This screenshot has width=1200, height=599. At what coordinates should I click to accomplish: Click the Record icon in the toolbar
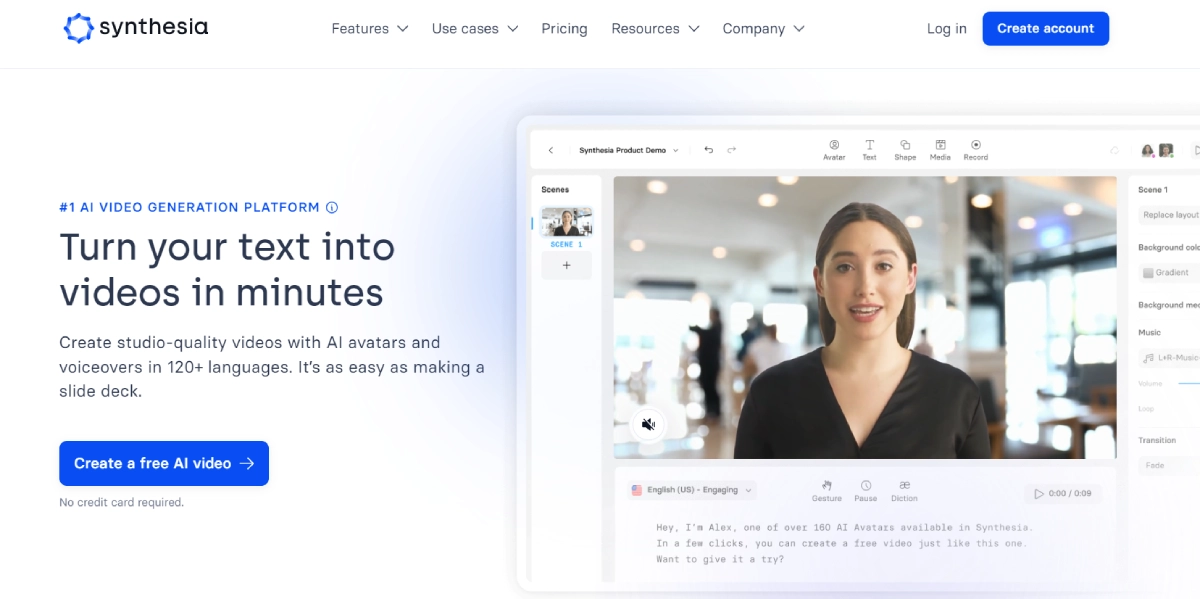tap(976, 146)
